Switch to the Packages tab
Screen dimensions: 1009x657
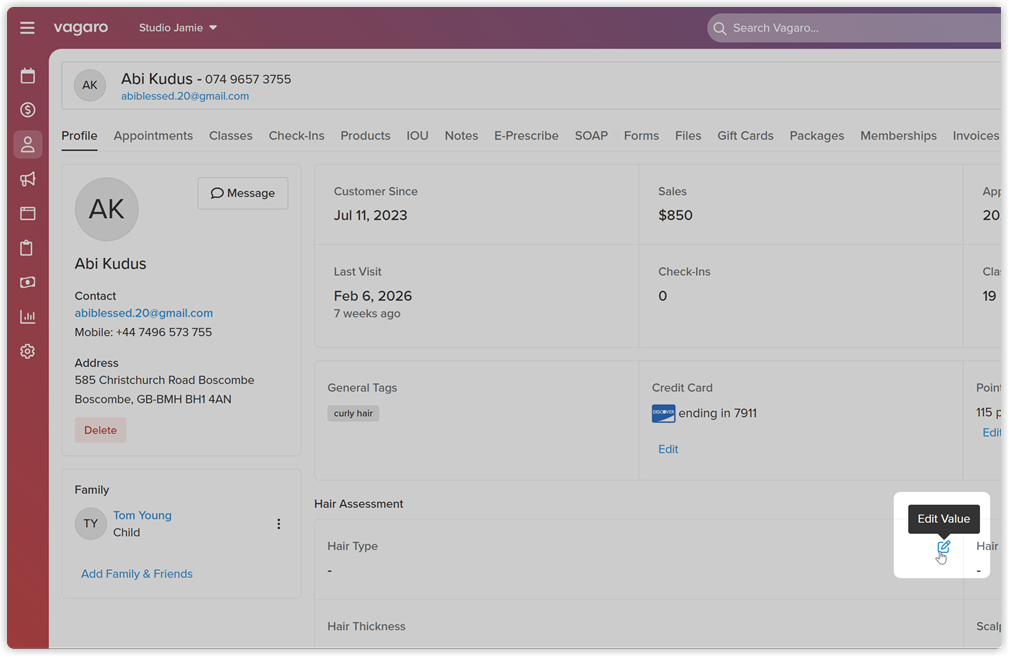click(817, 136)
